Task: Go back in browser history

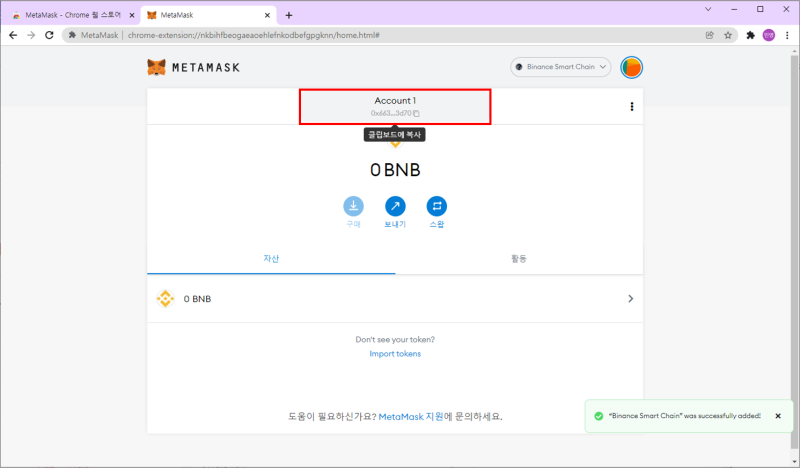Action: 13,35
